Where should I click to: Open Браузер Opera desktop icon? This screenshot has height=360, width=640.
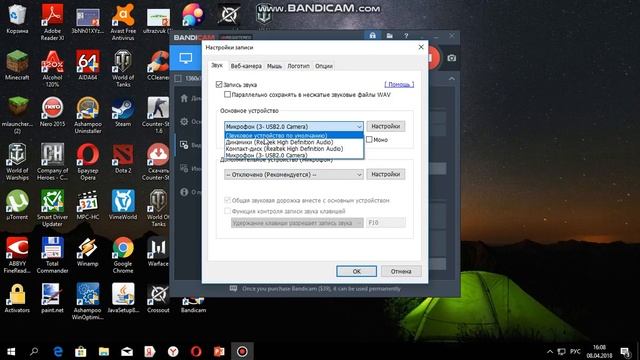pyautogui.click(x=88, y=162)
